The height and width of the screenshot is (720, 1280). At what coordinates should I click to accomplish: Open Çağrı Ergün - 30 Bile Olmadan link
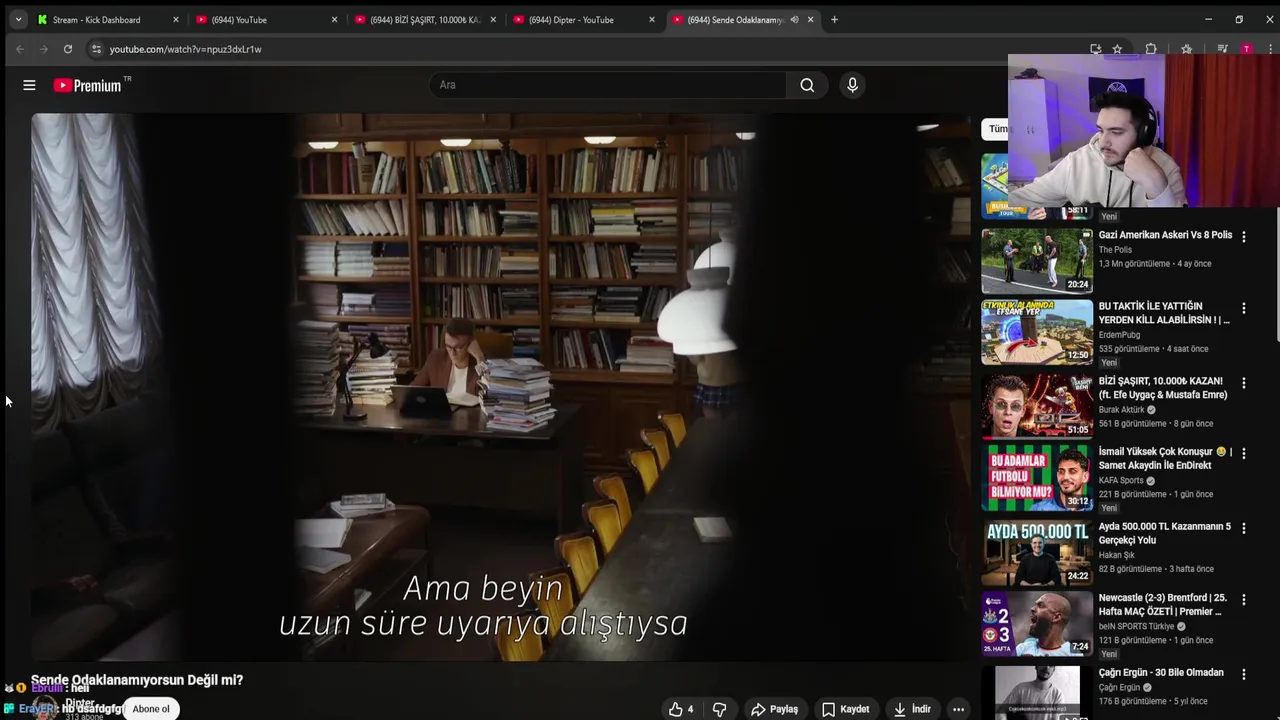click(x=1161, y=673)
